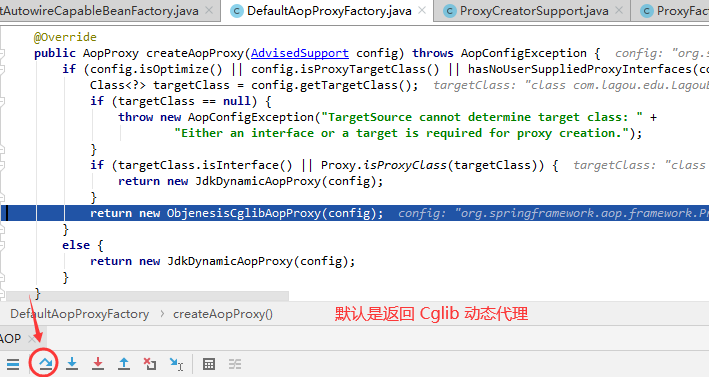The image size is (709, 377).
Task: Click the class icon on ProxyCreatorSupport.java tab
Action: [x=449, y=11]
